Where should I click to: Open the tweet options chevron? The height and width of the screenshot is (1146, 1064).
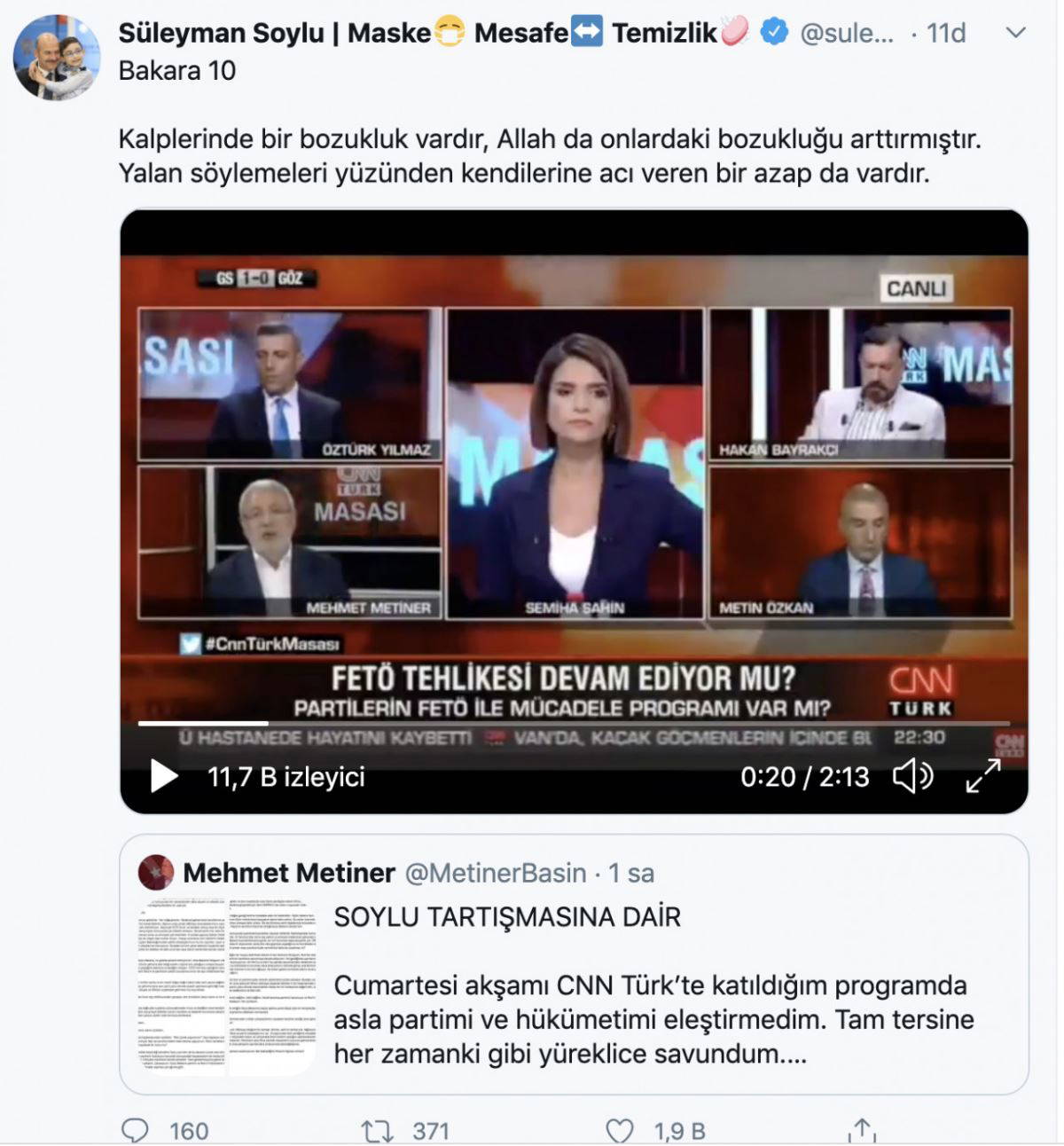(1016, 33)
